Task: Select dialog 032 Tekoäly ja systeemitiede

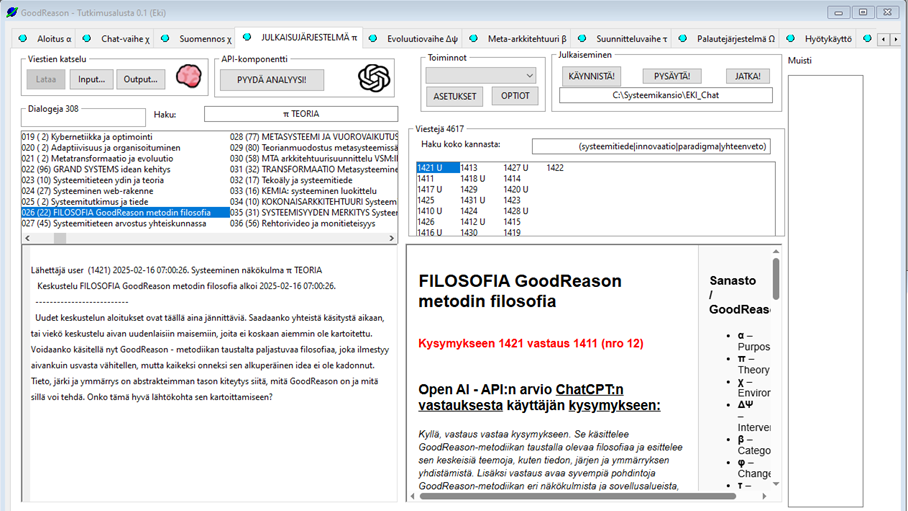Action: point(314,180)
